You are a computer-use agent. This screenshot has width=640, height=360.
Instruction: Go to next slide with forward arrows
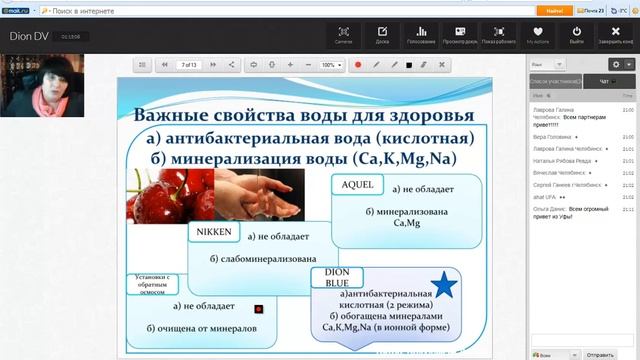point(213,65)
